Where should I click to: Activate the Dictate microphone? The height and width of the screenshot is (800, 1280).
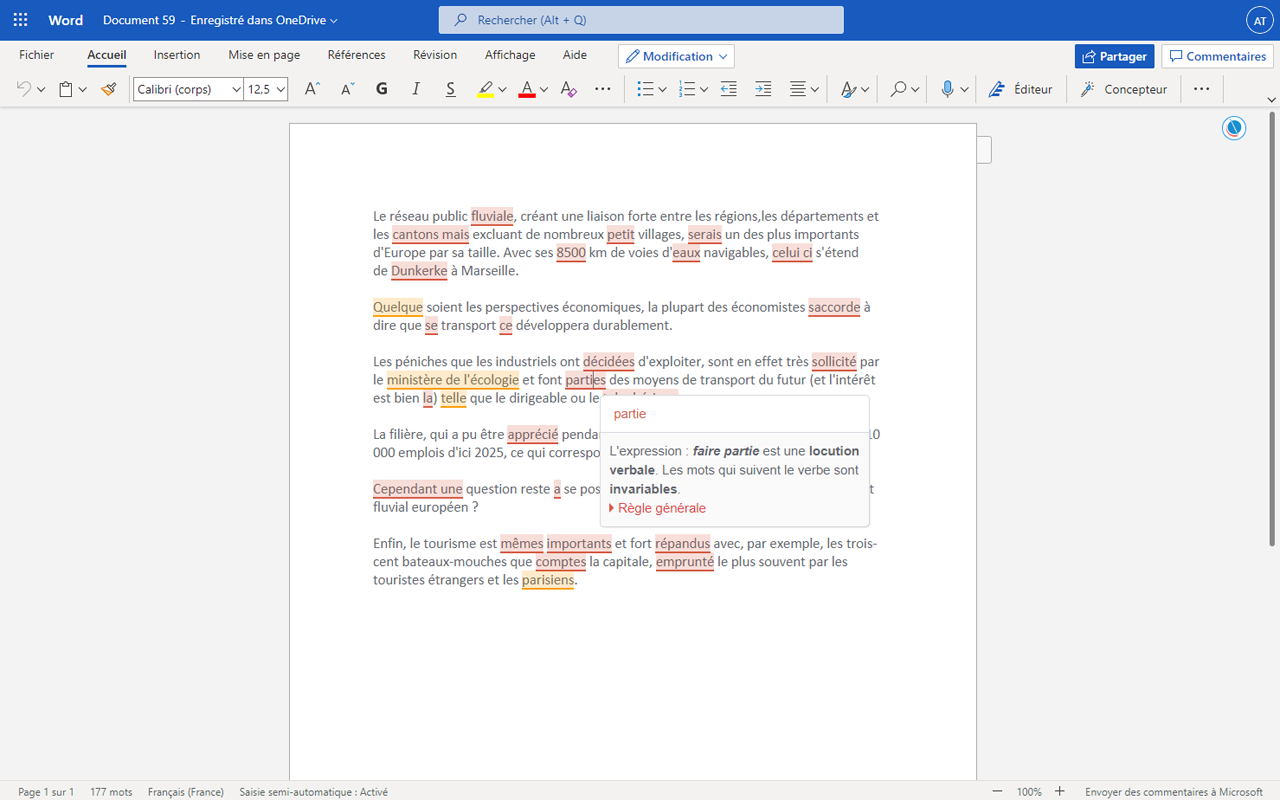point(946,88)
